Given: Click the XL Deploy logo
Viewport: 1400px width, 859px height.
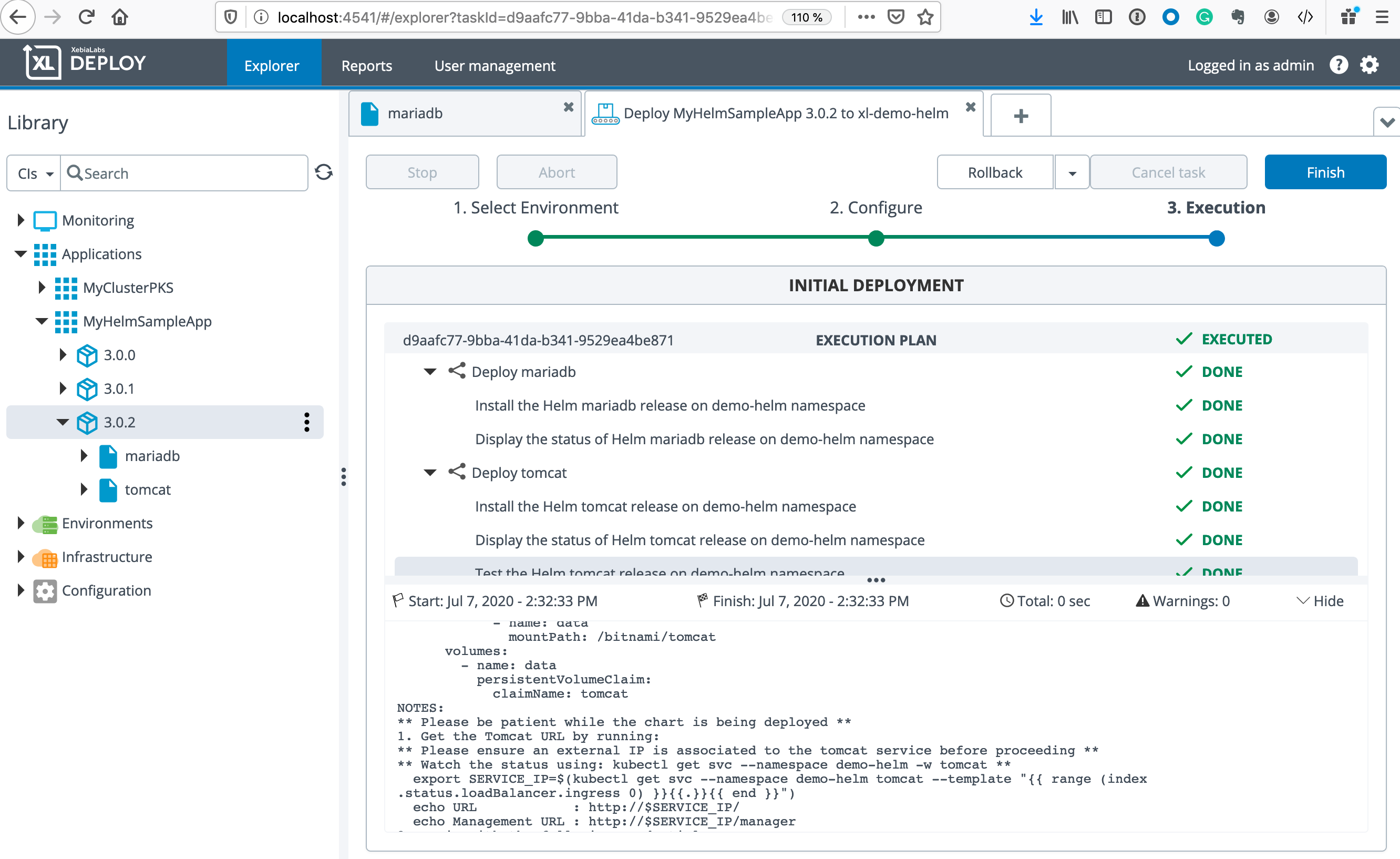Looking at the screenshot, I should (x=85, y=62).
